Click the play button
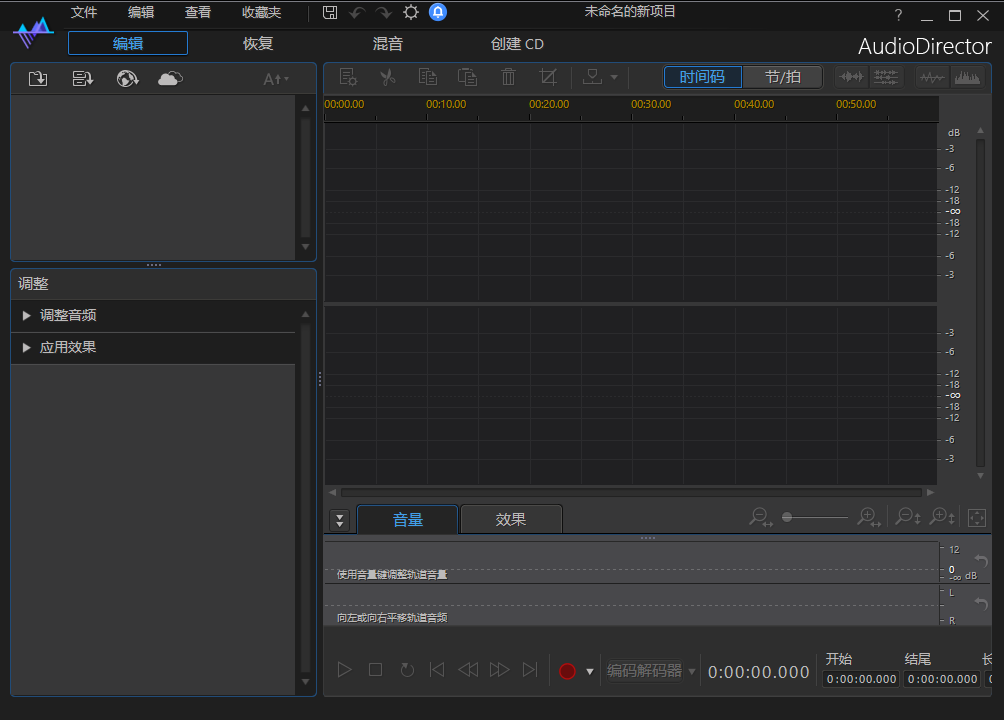Screen dimensions: 1004x720 click(x=344, y=670)
